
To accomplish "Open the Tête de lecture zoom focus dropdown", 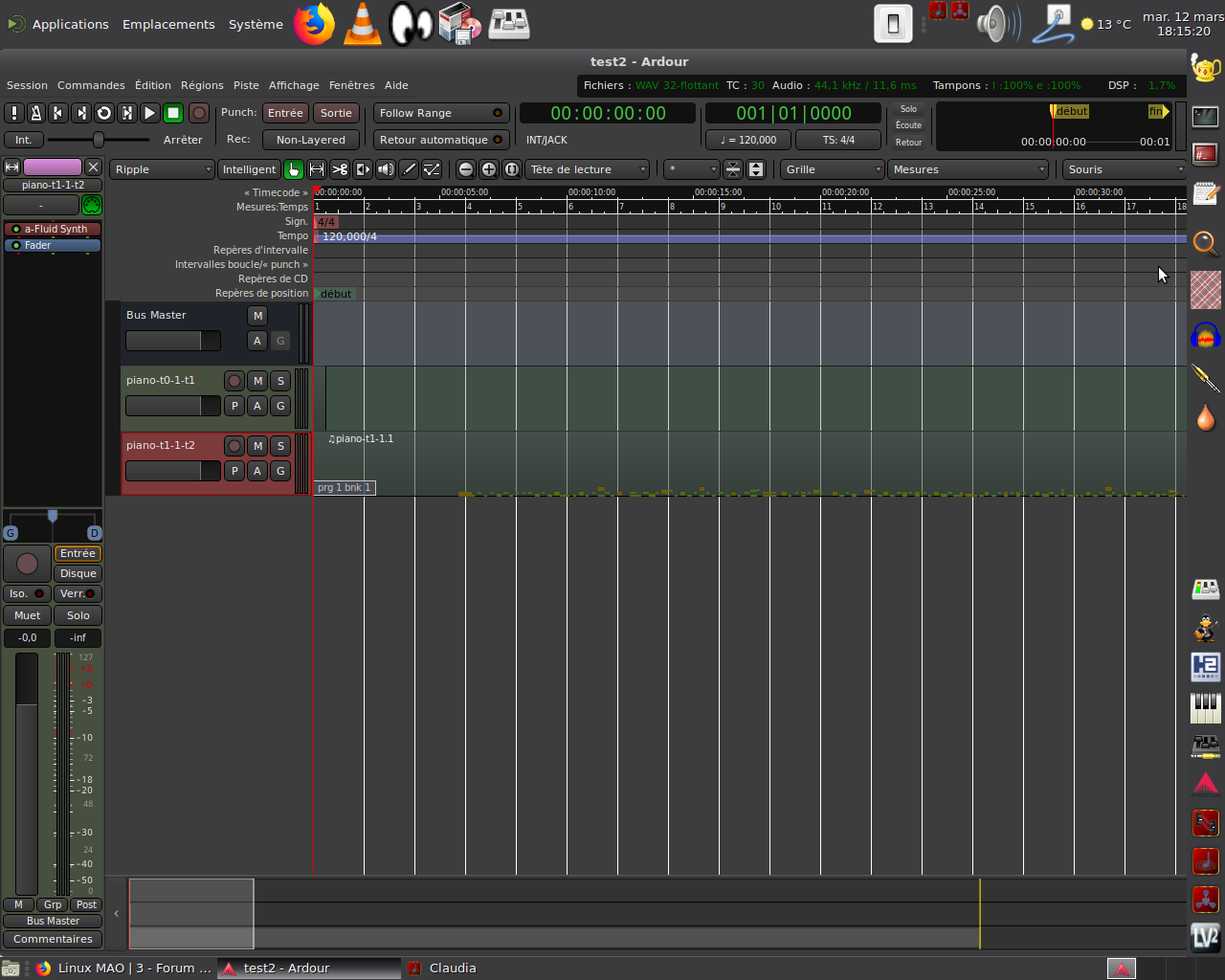I will pos(587,169).
